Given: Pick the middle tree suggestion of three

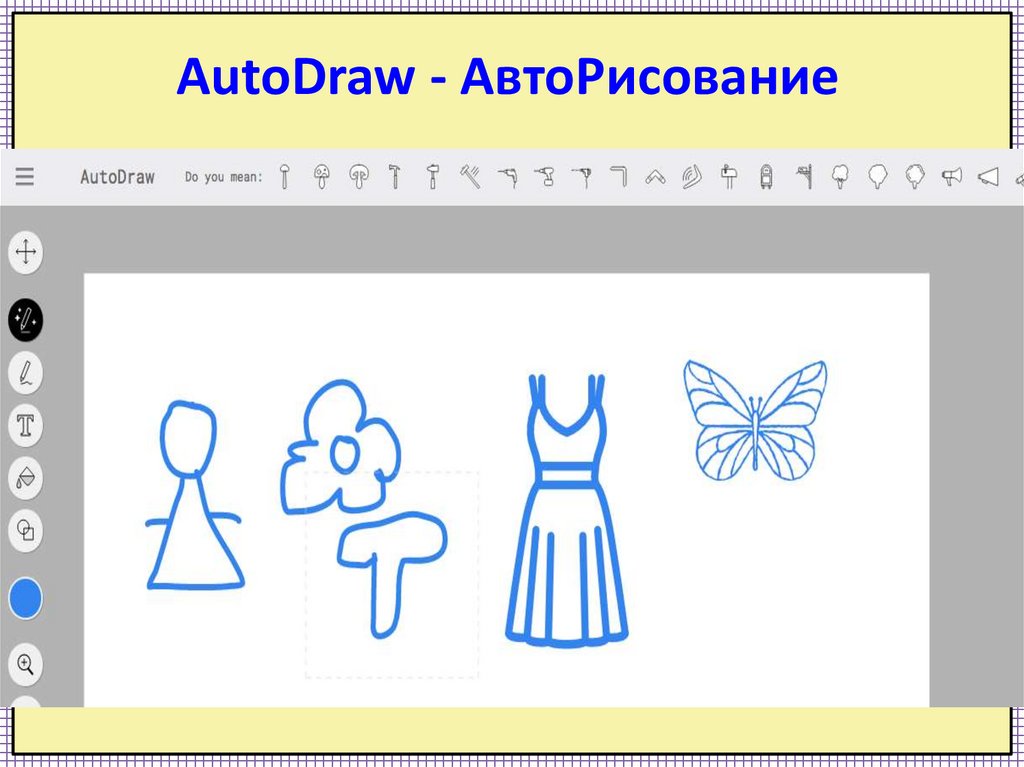Looking at the screenshot, I should [878, 177].
